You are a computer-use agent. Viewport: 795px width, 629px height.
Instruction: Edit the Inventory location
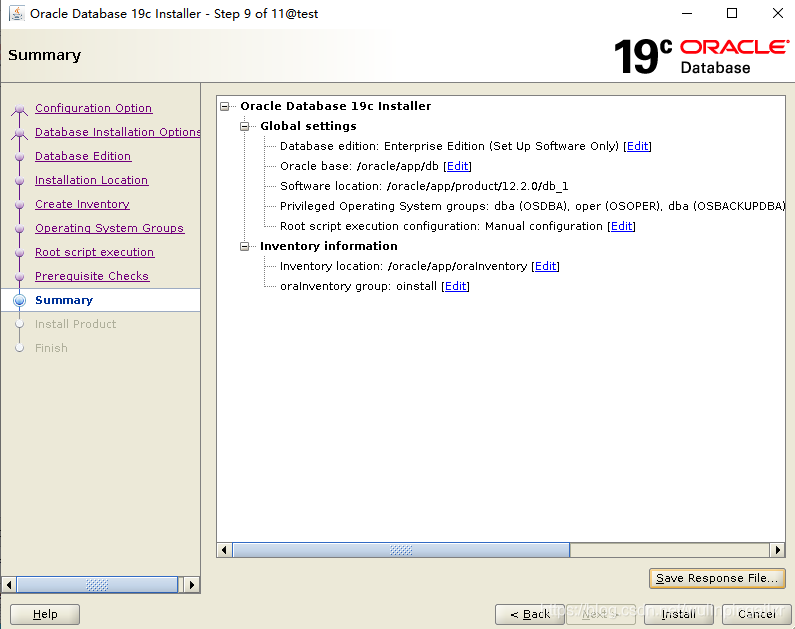(546, 266)
